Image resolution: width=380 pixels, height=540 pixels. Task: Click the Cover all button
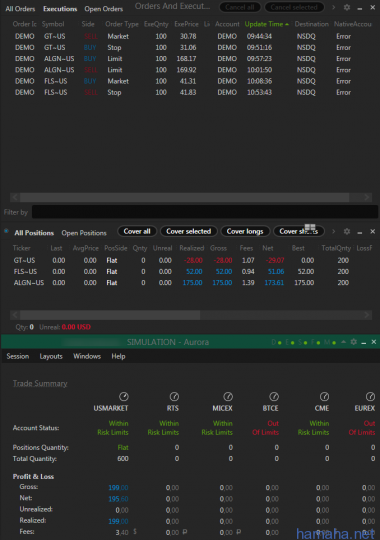137,231
